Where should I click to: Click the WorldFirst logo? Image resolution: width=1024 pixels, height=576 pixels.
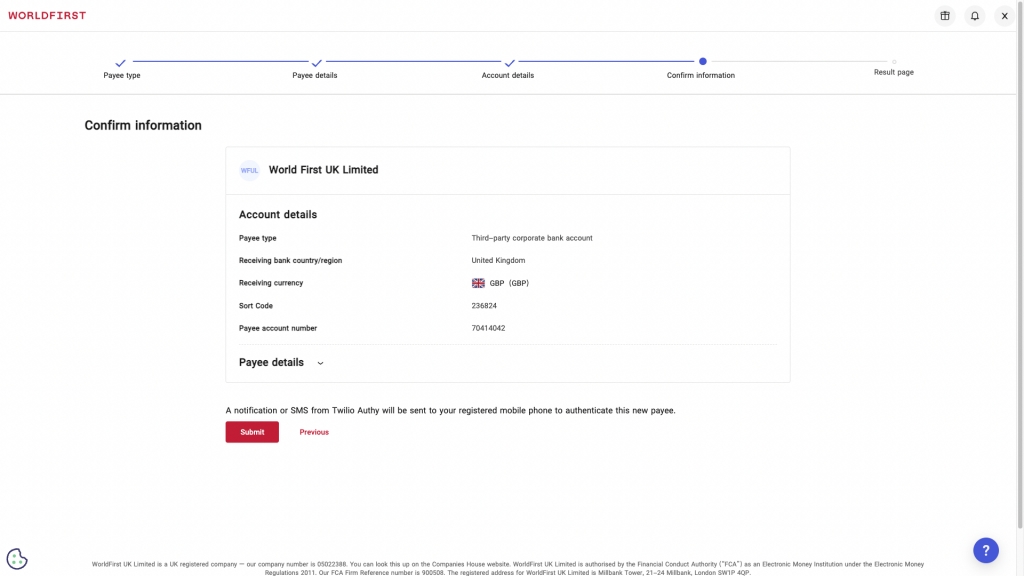click(x=47, y=15)
